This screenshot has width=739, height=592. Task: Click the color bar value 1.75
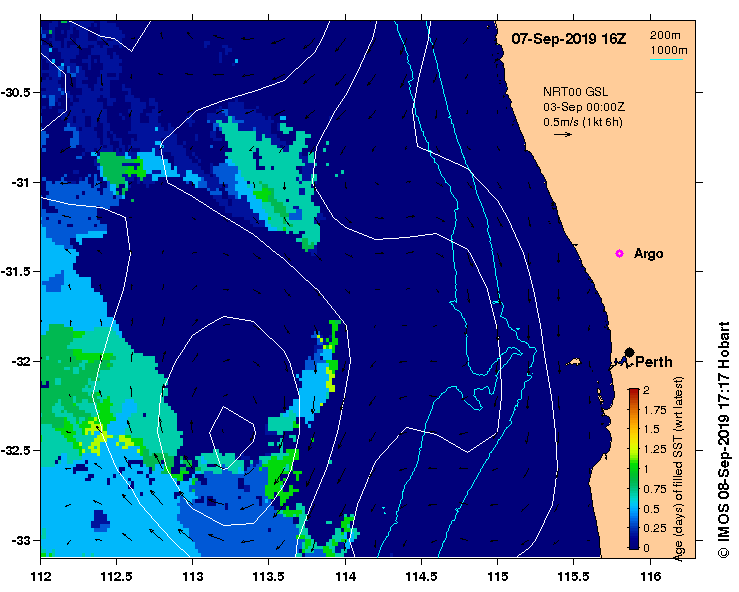pyautogui.click(x=655, y=410)
